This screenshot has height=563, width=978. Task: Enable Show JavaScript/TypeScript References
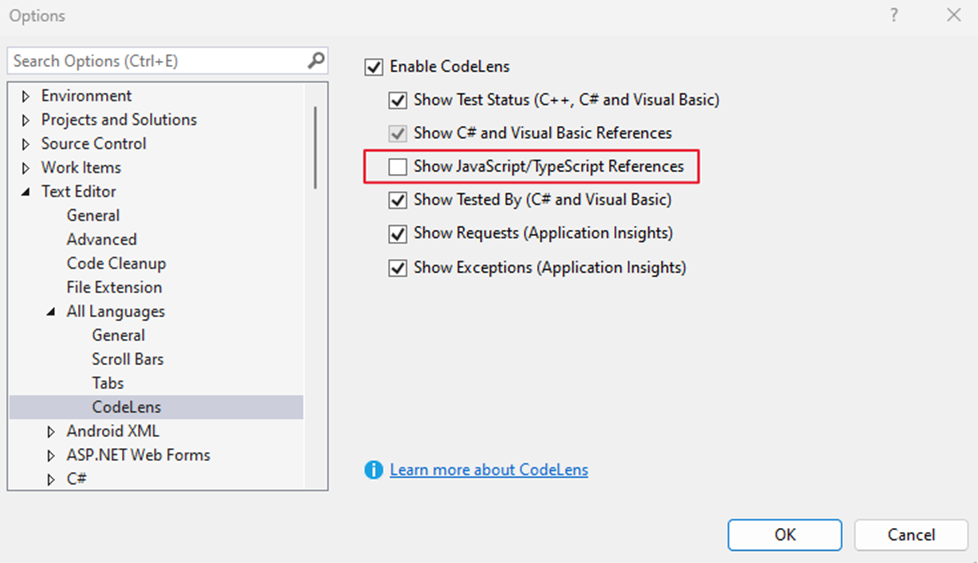tap(397, 166)
